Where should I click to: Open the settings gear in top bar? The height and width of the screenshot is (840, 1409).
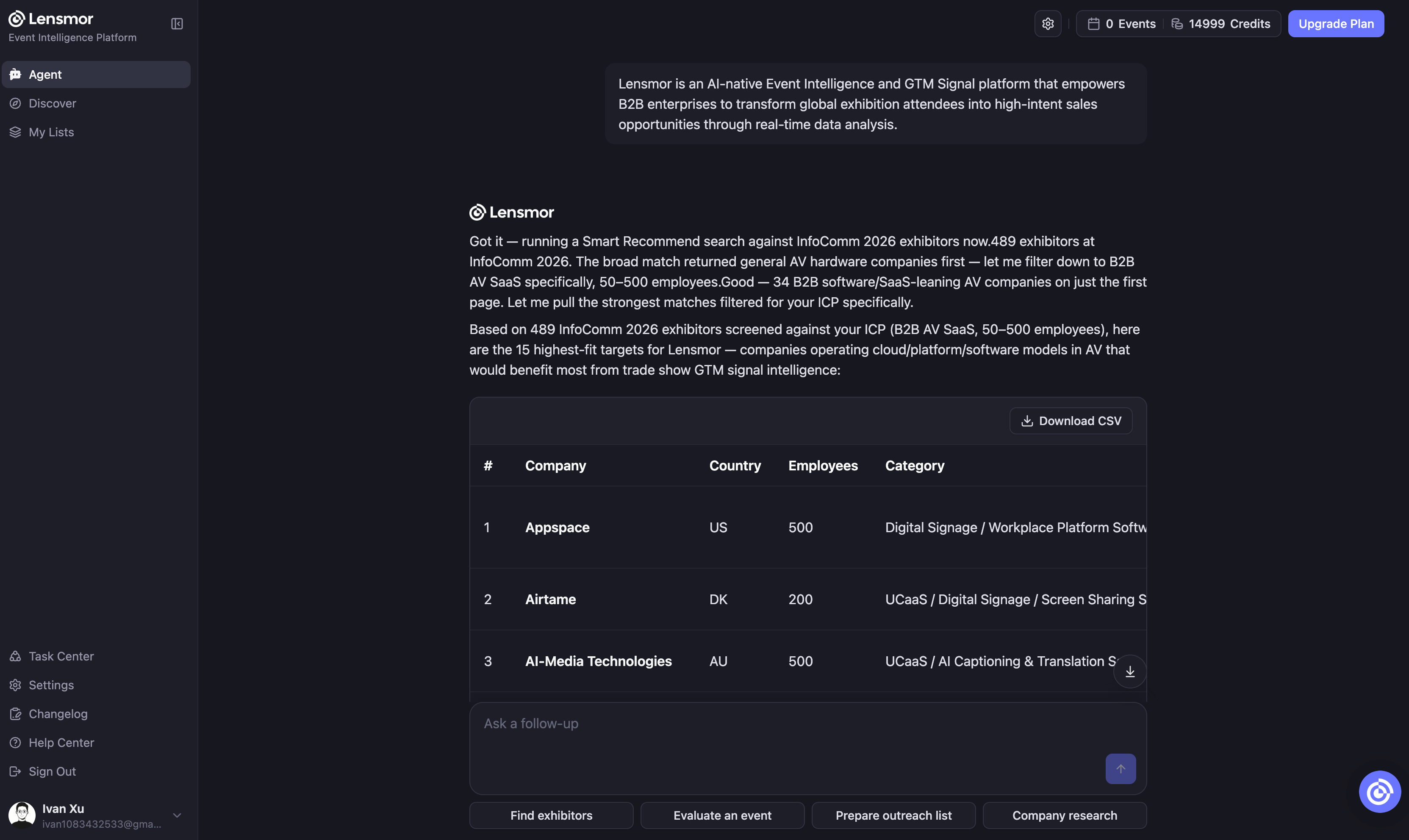1048,24
